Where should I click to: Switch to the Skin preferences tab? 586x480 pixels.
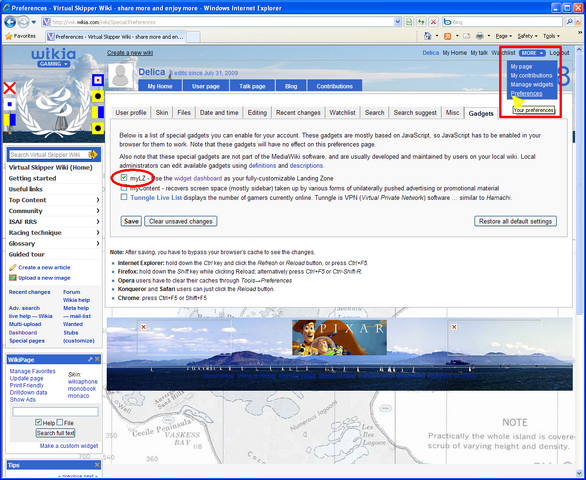161,113
